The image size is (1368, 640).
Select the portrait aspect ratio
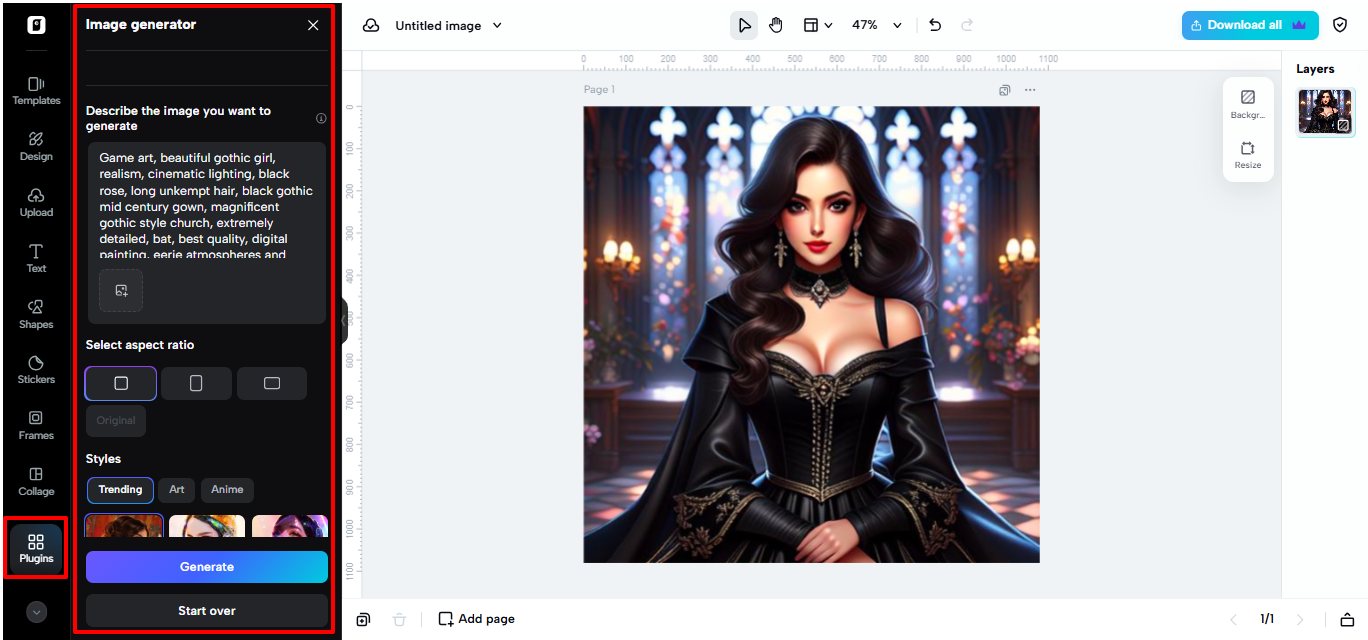pos(195,383)
